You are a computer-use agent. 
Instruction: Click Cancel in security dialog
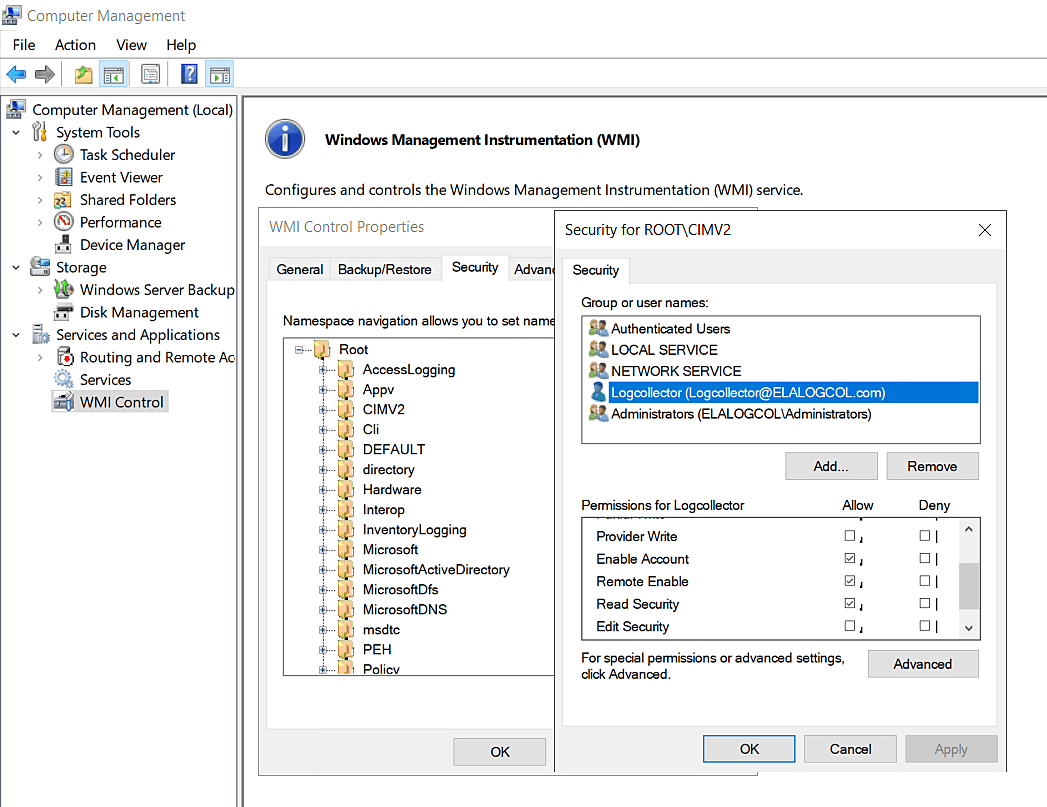851,749
